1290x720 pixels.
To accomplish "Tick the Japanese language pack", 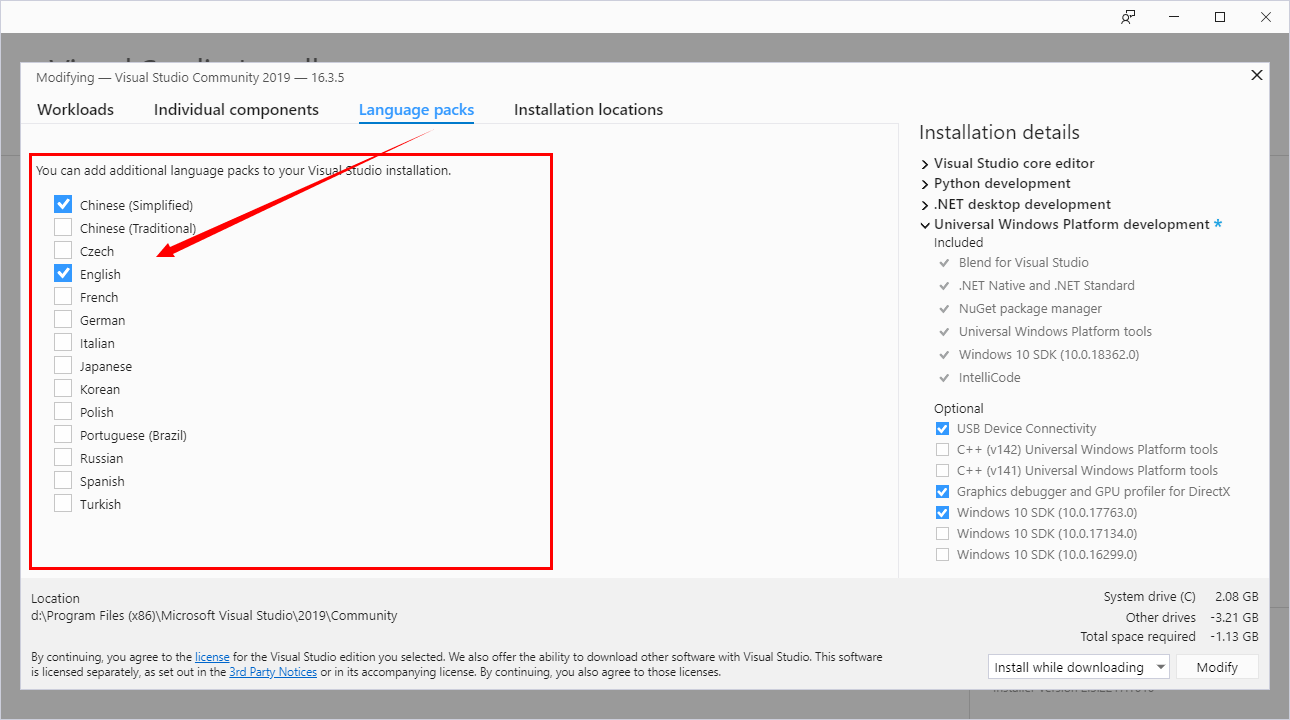I will click(63, 366).
